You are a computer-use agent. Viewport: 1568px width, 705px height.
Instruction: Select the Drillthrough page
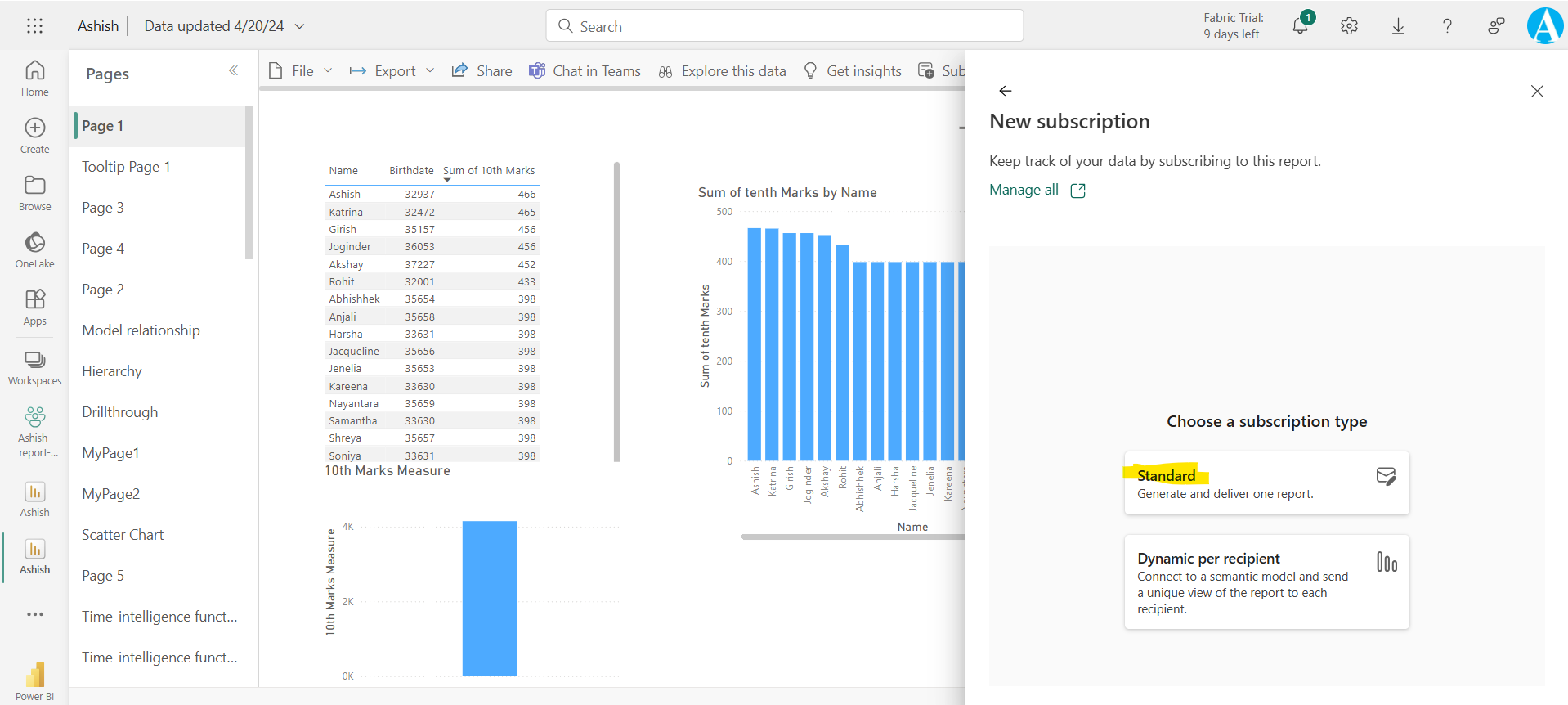[120, 412]
